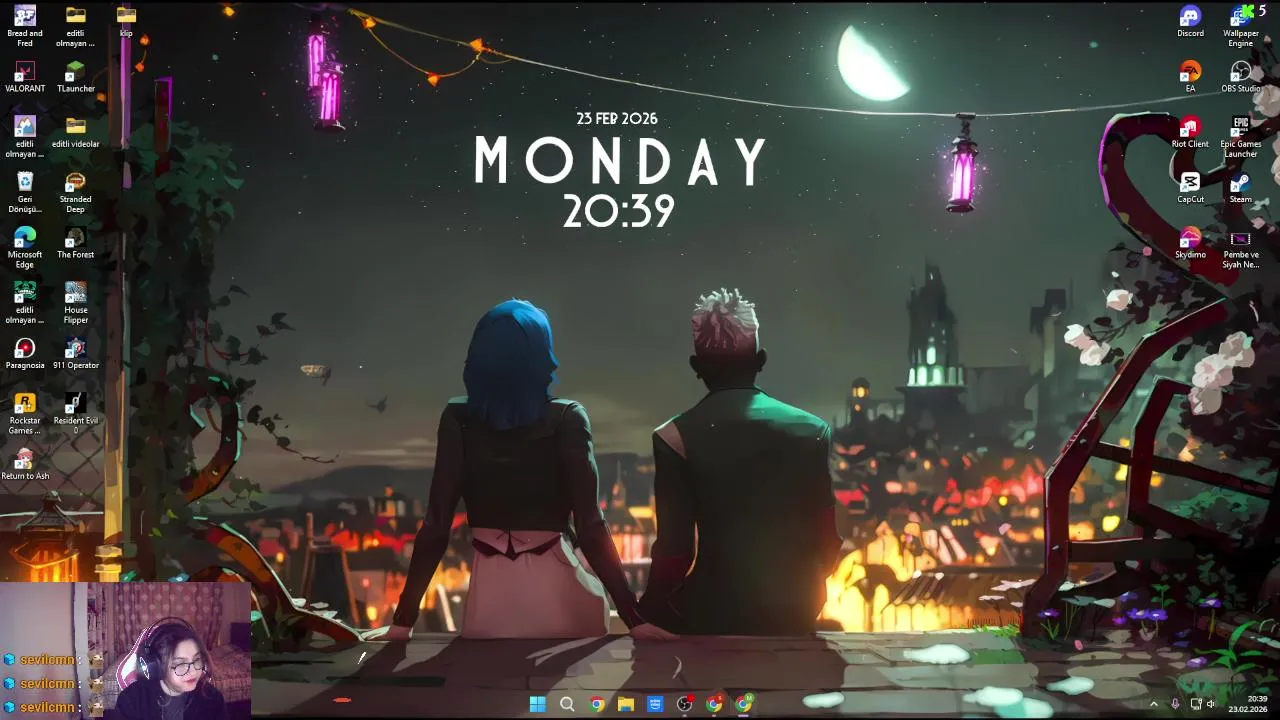Launch Resident Evil 0 shortcut

[x=76, y=414]
